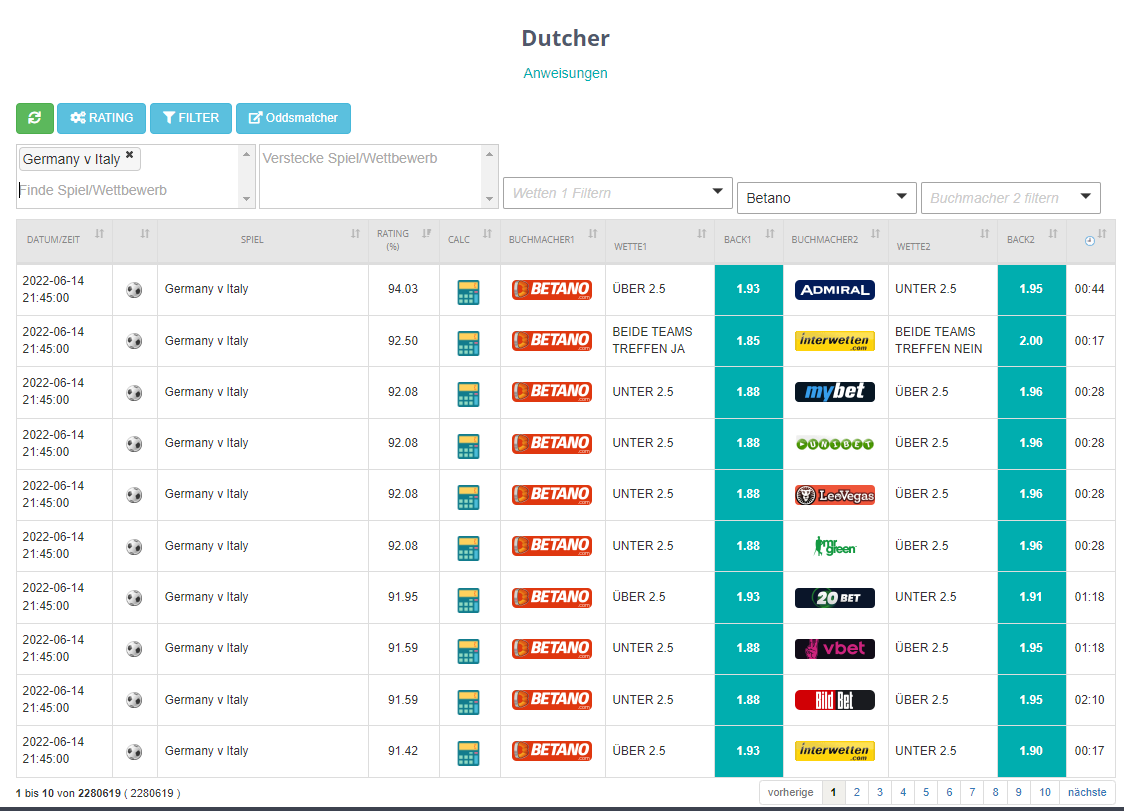Click the vbet bookmaker logo
The width and height of the screenshot is (1124, 811).
coord(834,648)
